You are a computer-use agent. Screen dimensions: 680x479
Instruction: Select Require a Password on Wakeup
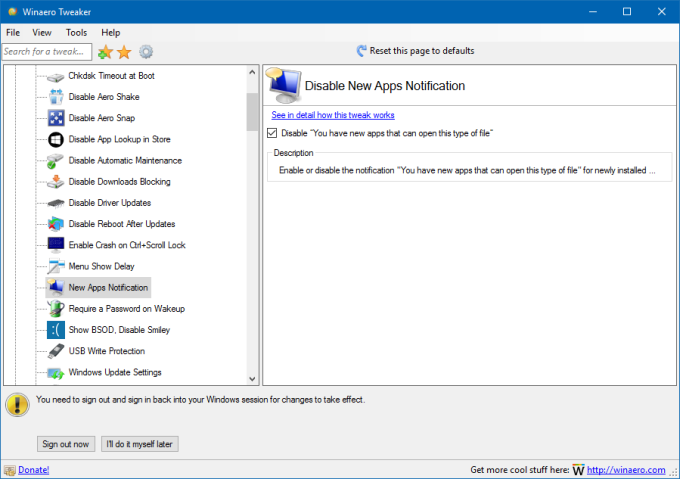point(127,309)
